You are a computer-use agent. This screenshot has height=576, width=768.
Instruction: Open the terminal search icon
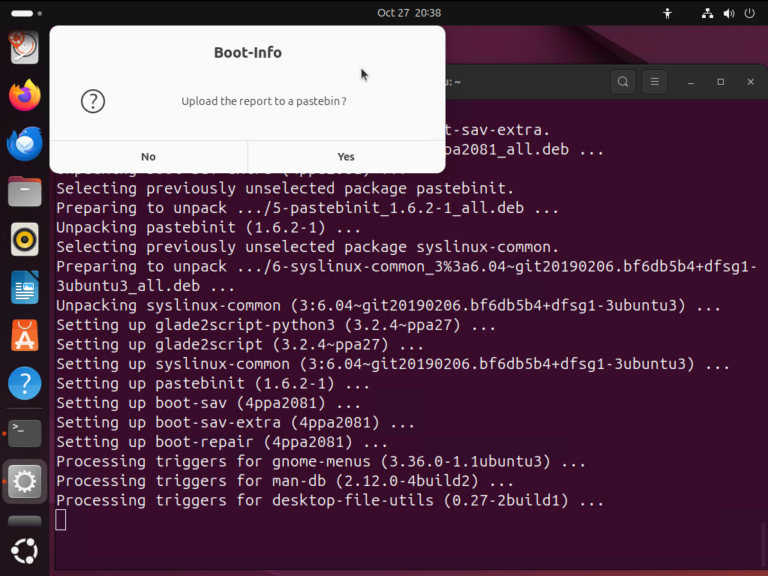coord(623,82)
